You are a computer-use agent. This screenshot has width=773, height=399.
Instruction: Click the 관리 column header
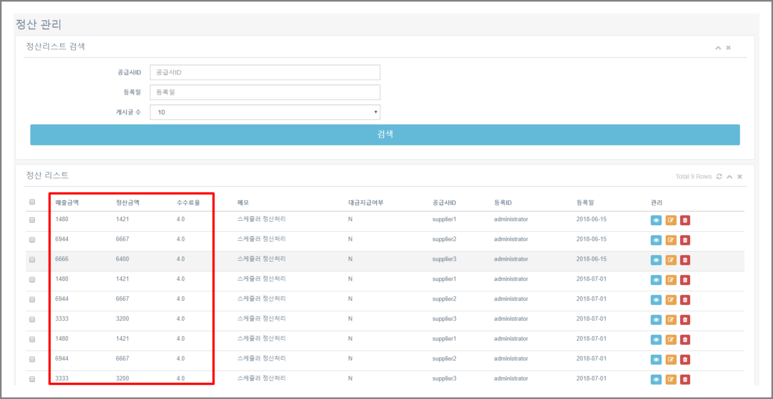point(657,202)
